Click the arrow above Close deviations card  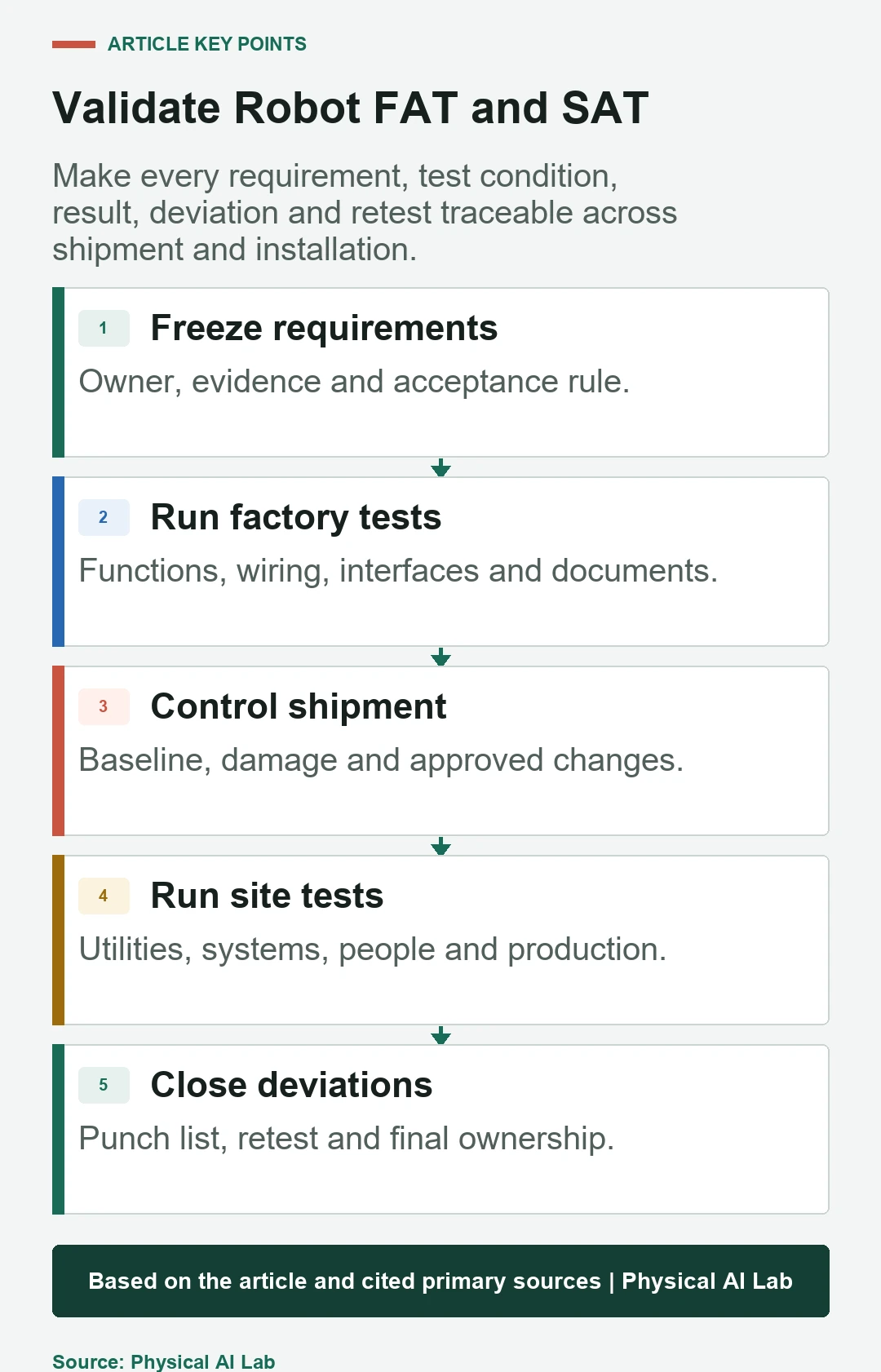(x=440, y=1035)
